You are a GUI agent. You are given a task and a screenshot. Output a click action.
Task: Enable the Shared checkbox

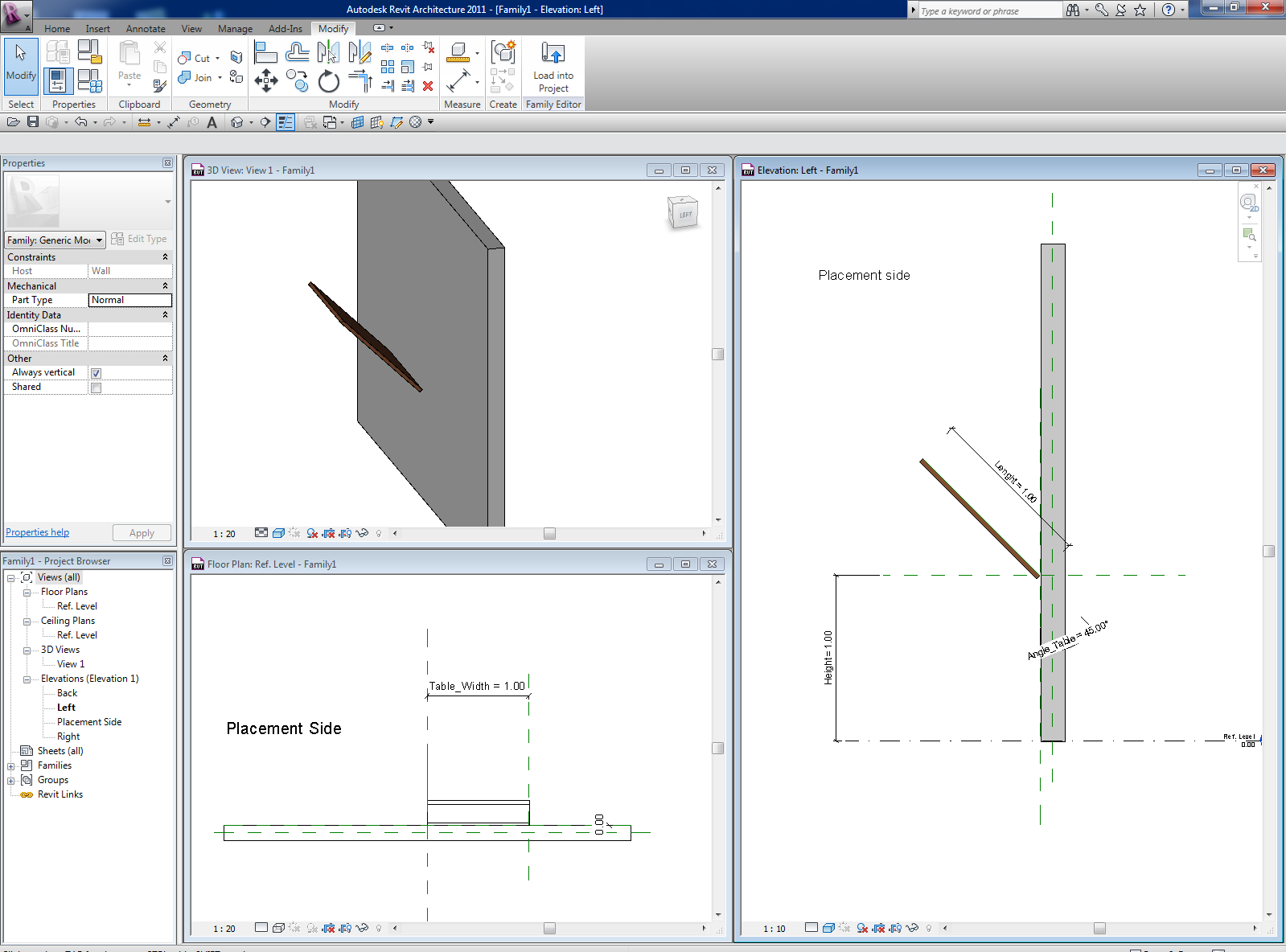(96, 388)
